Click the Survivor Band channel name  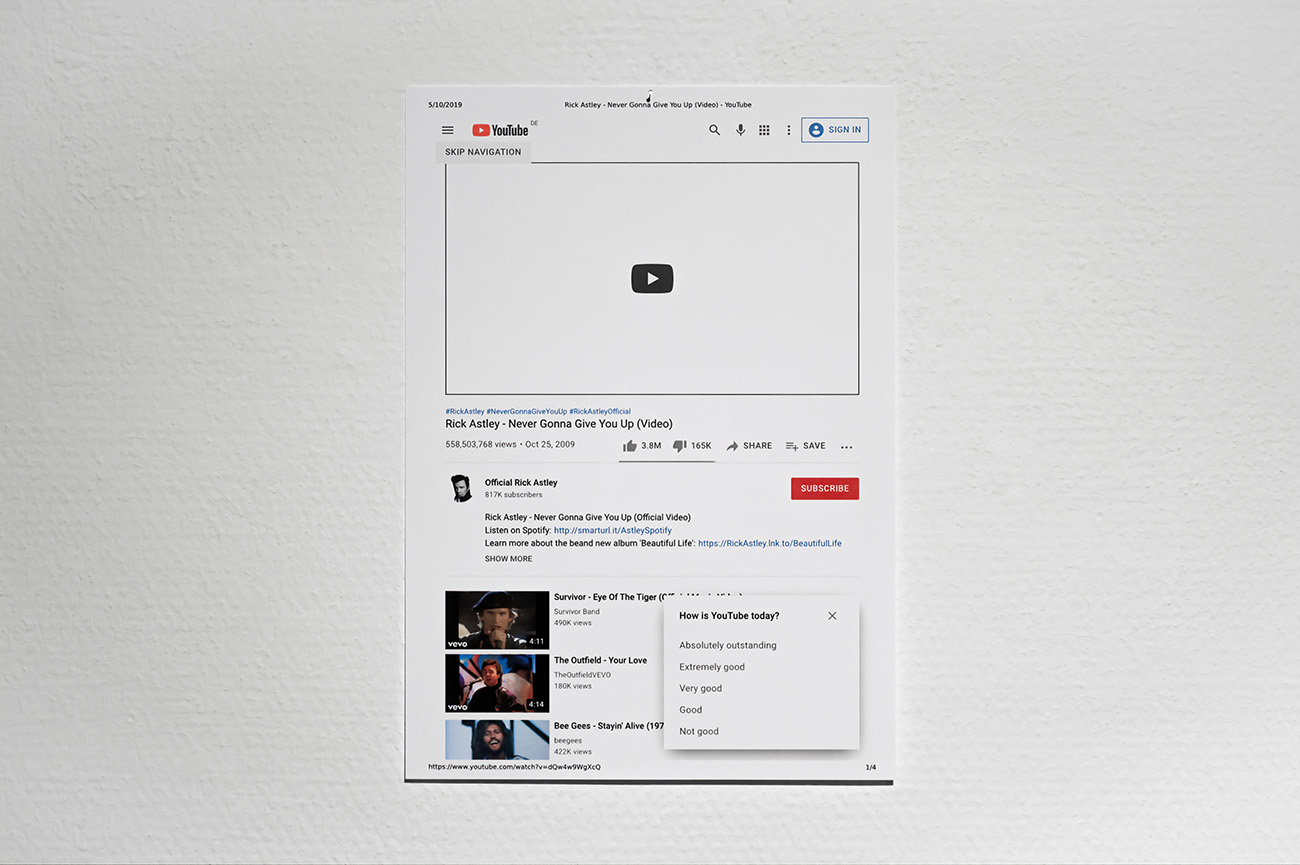pos(577,612)
